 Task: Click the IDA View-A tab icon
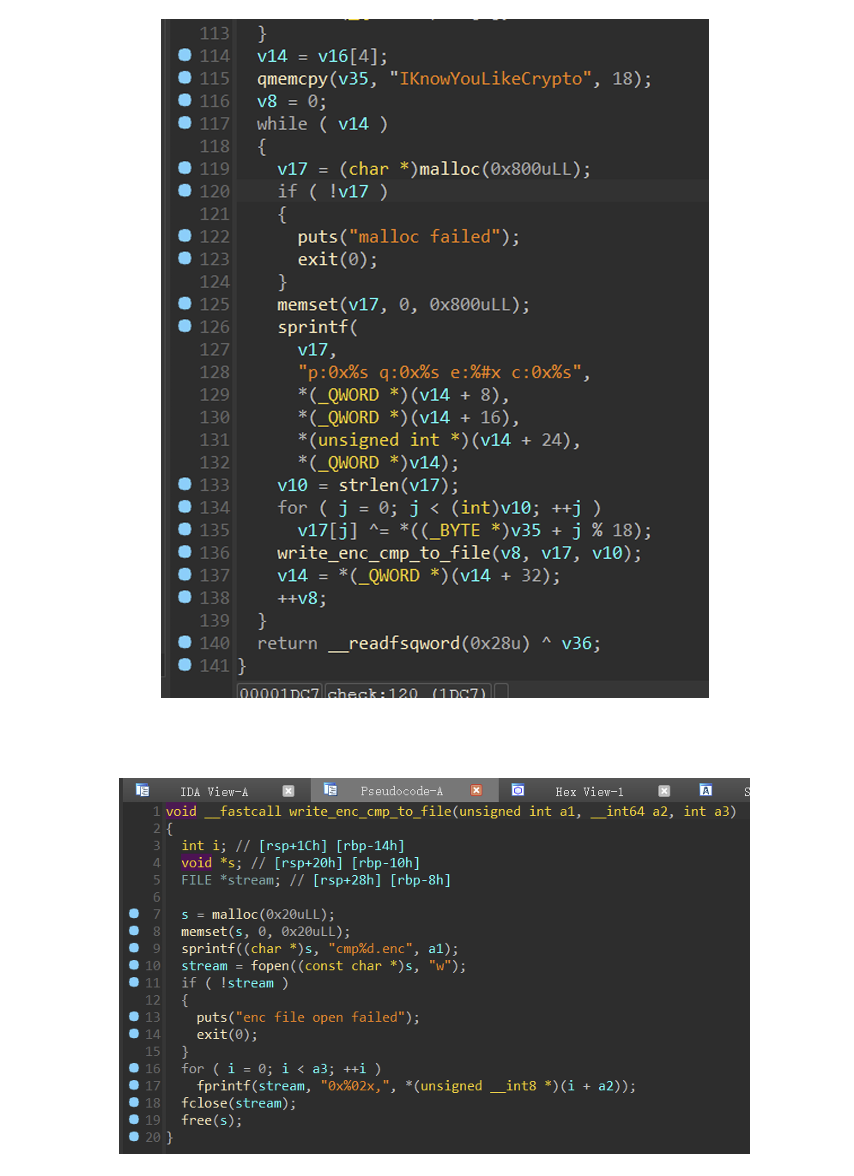[x=142, y=790]
